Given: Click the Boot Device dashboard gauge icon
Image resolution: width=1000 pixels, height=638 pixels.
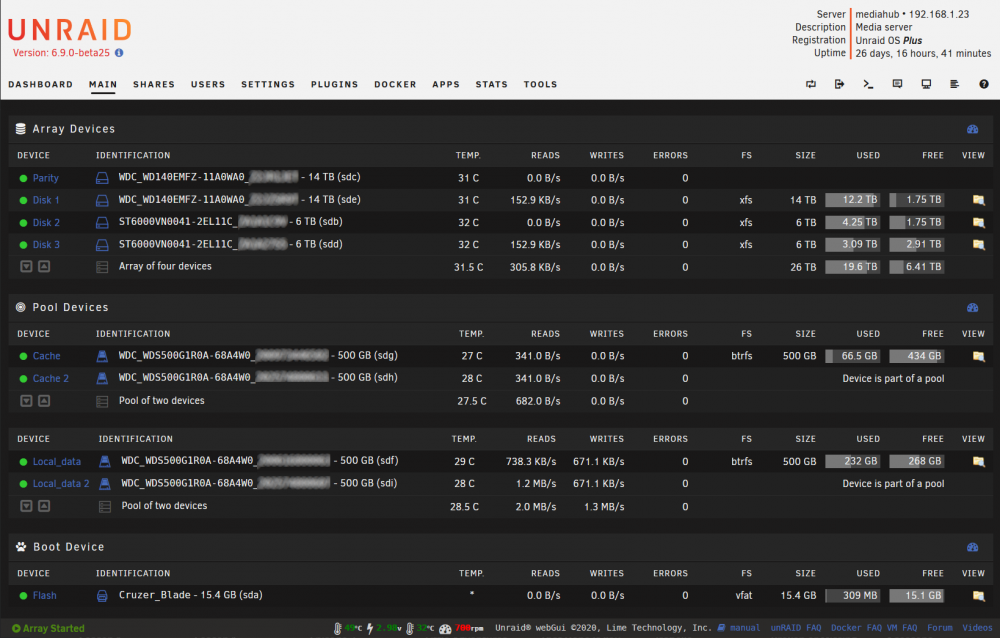Looking at the screenshot, I should click(973, 547).
